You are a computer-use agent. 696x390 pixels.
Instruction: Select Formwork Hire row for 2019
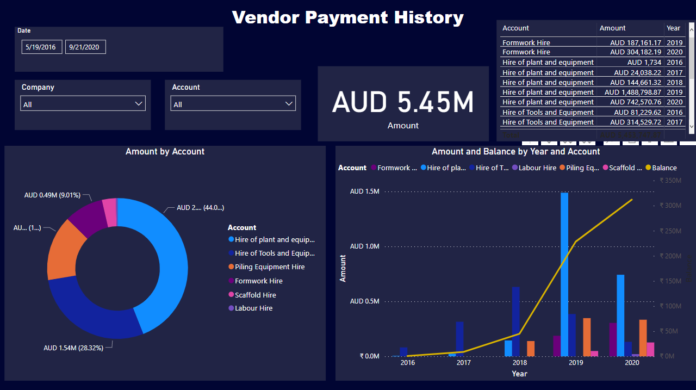point(593,43)
